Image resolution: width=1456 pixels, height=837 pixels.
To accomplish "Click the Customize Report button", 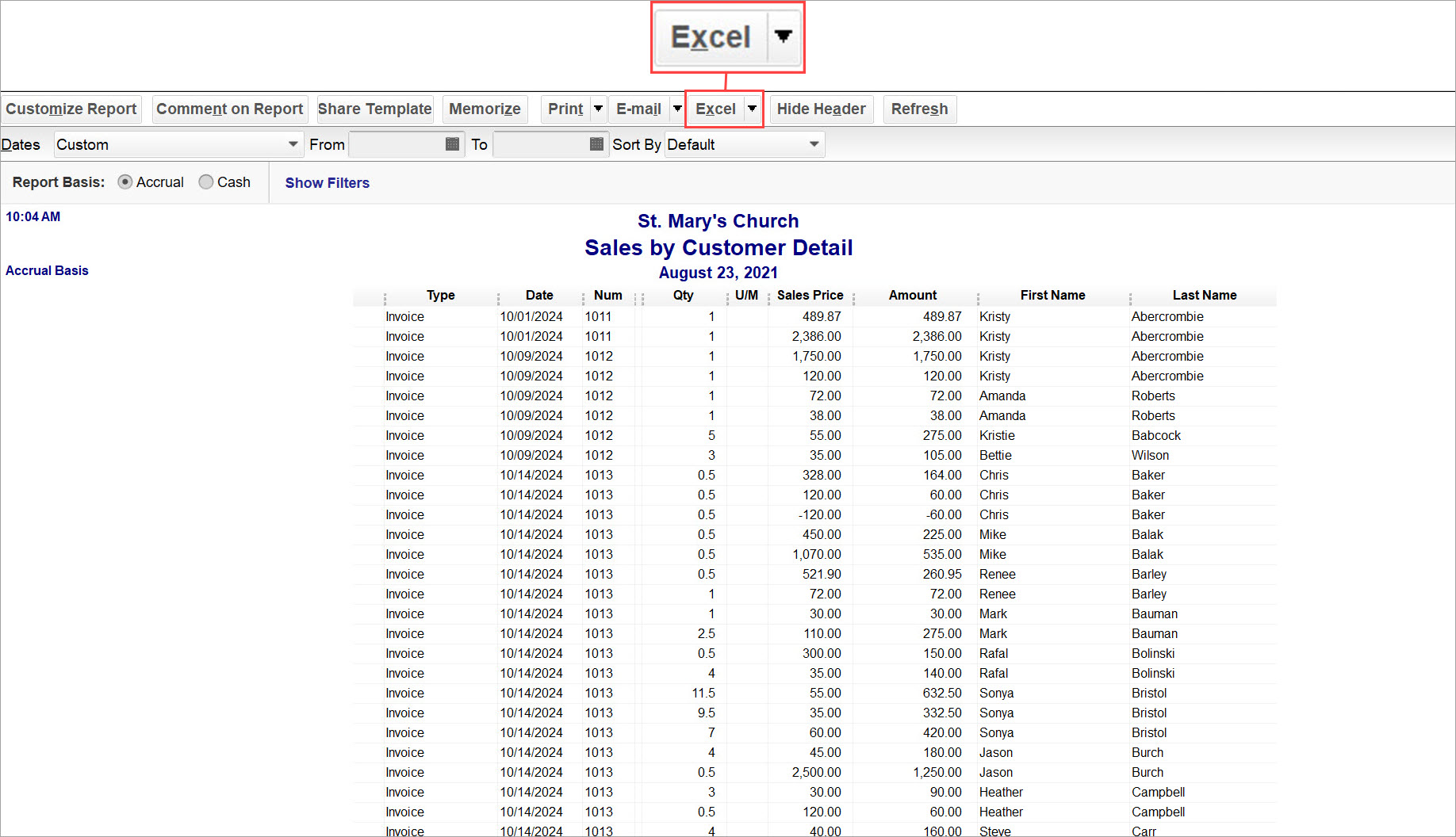I will 71,109.
